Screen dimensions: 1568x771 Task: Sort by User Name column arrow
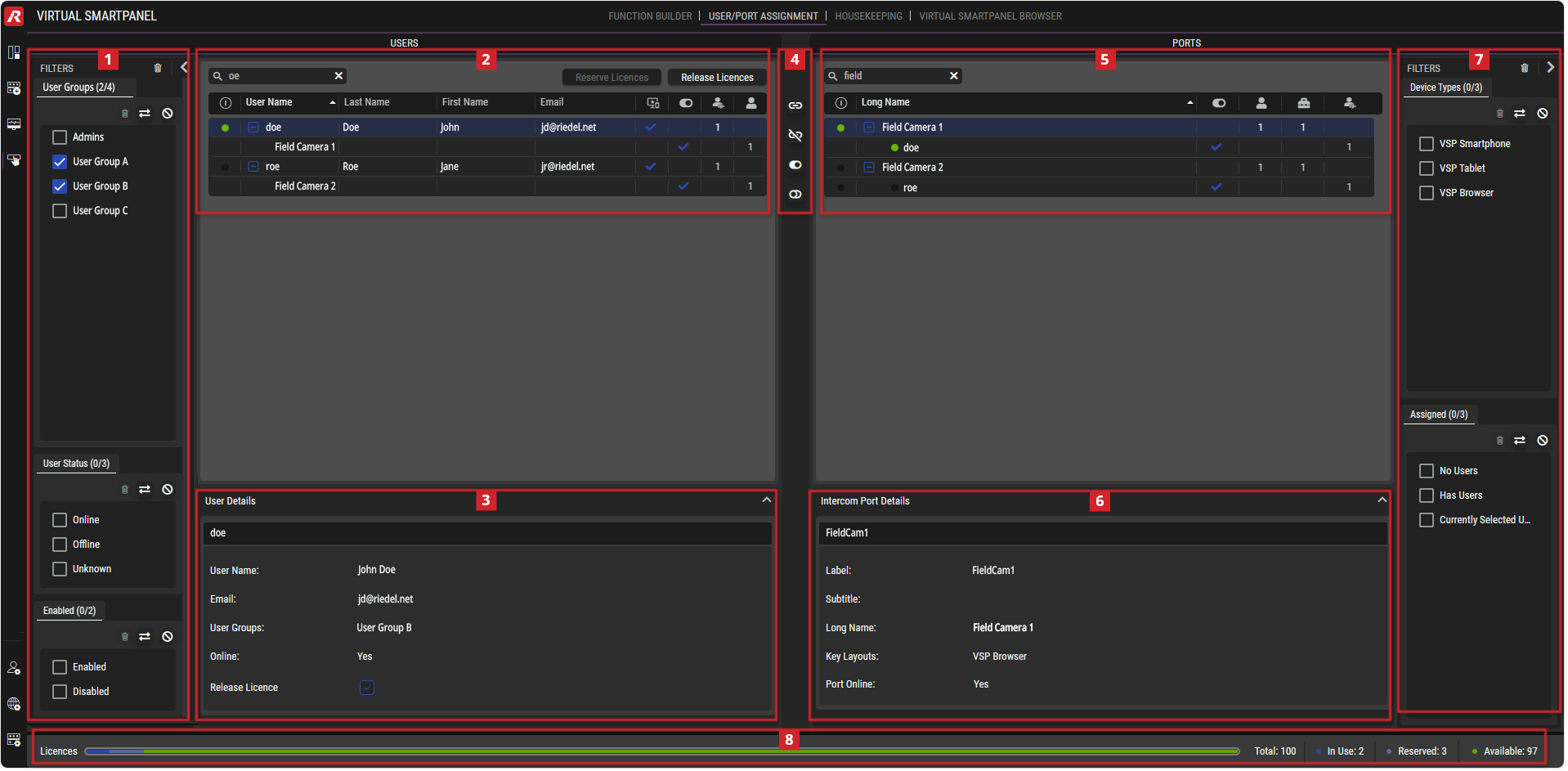pos(333,103)
